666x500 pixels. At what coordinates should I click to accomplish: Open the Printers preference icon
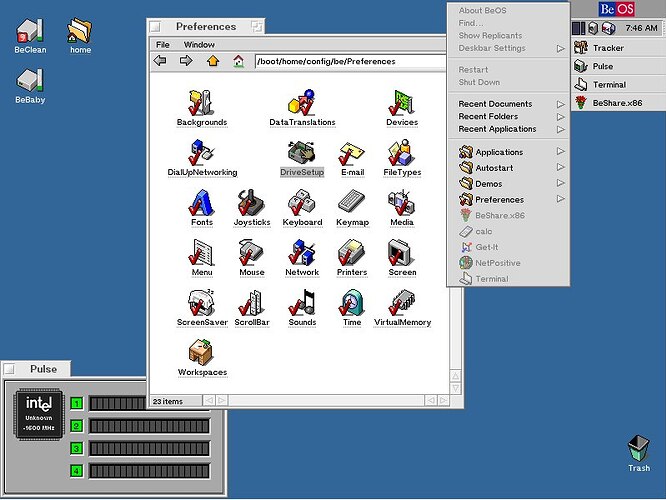(x=352, y=253)
